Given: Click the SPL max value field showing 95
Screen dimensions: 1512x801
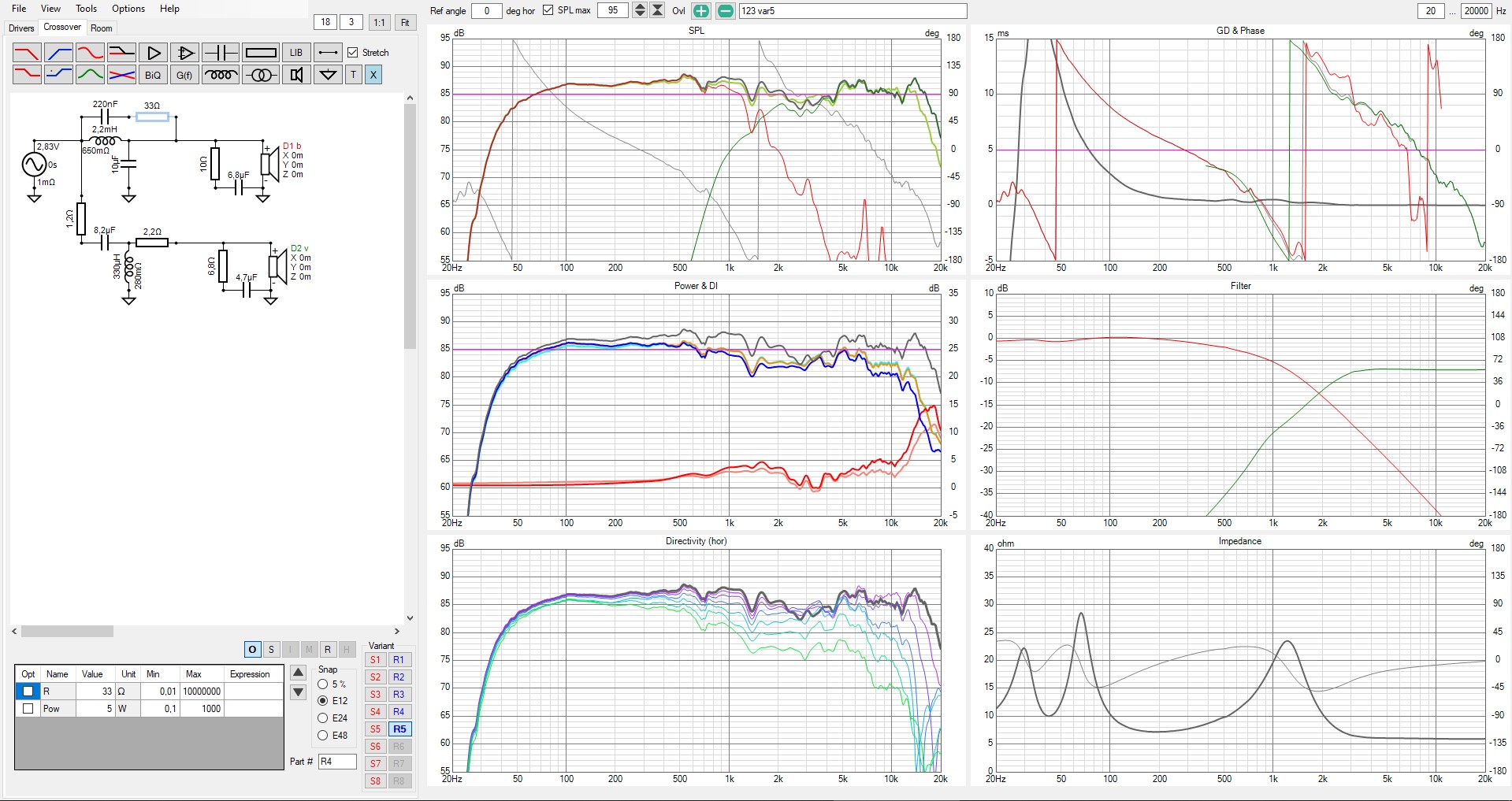Looking at the screenshot, I should point(613,10).
